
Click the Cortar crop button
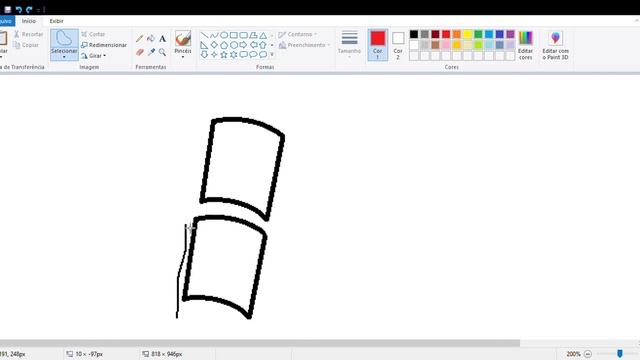coord(93,34)
